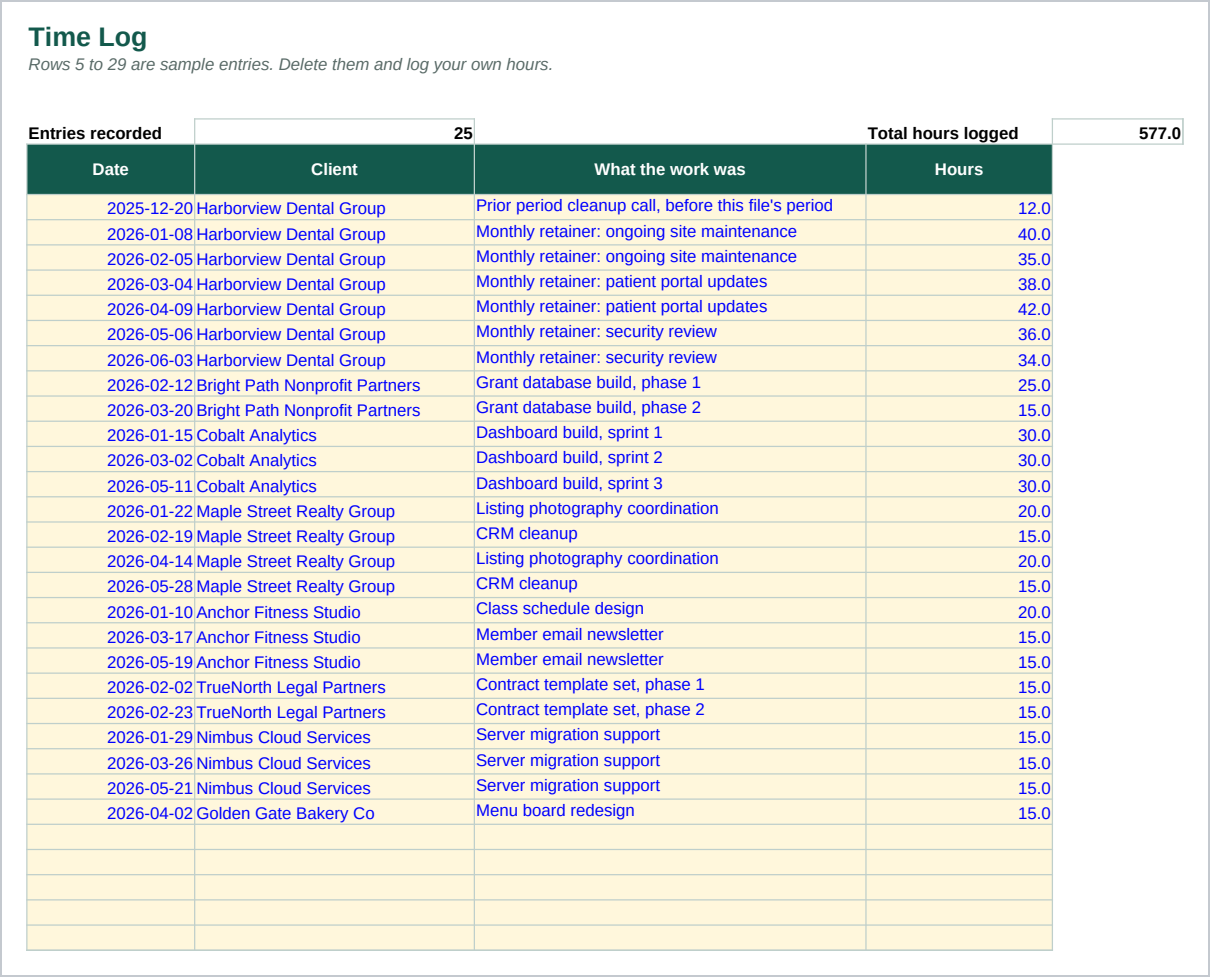
Task: Select date cell 2026-05-06
Action: pos(111,334)
